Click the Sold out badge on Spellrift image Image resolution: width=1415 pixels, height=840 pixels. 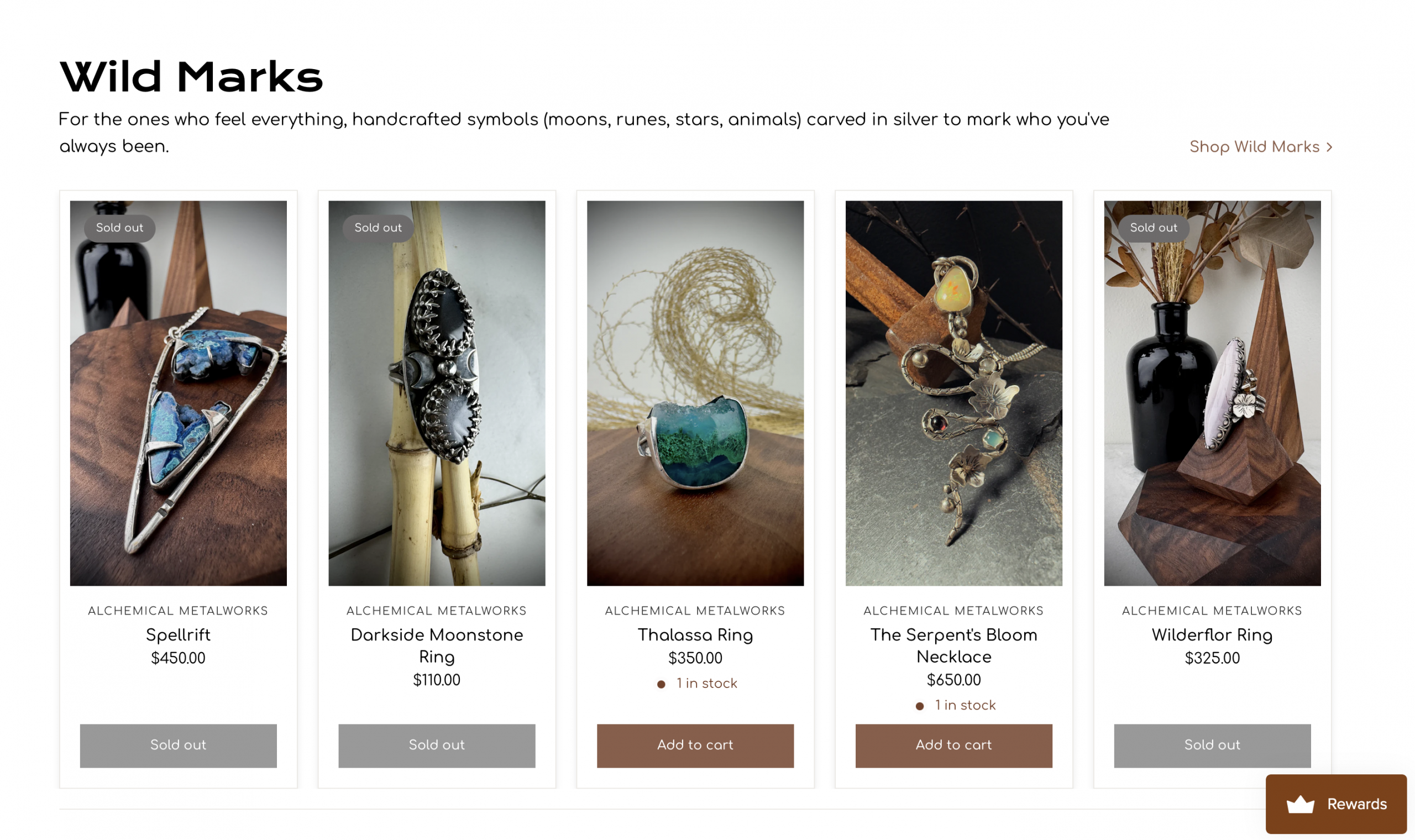119,228
